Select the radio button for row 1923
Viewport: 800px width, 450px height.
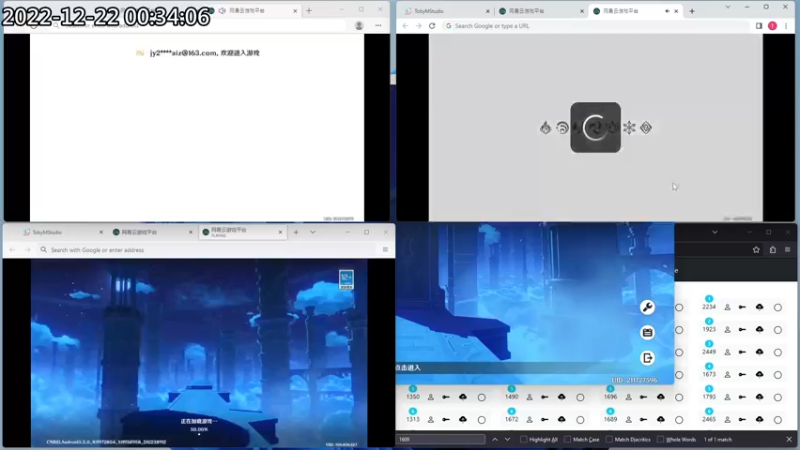coord(778,330)
